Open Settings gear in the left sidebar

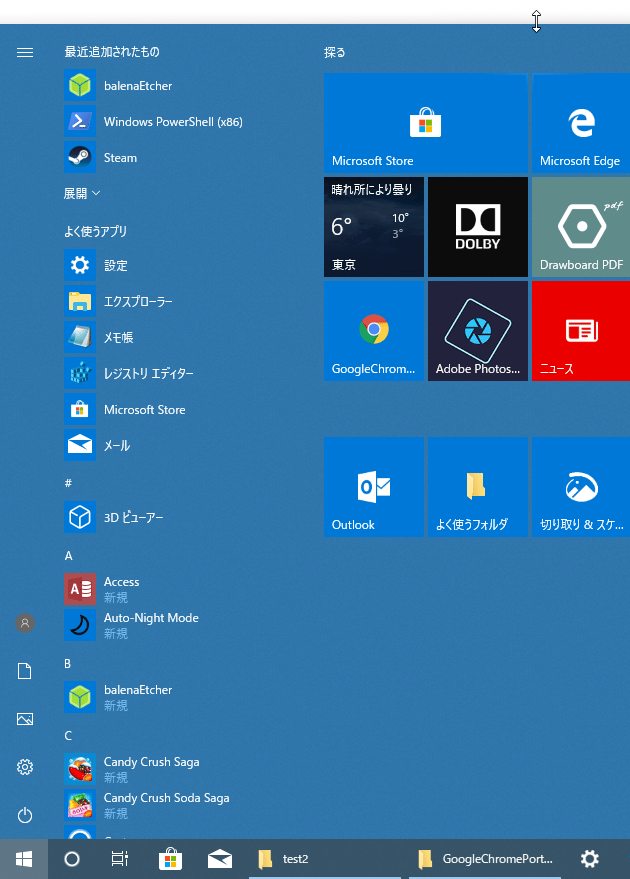coord(25,767)
